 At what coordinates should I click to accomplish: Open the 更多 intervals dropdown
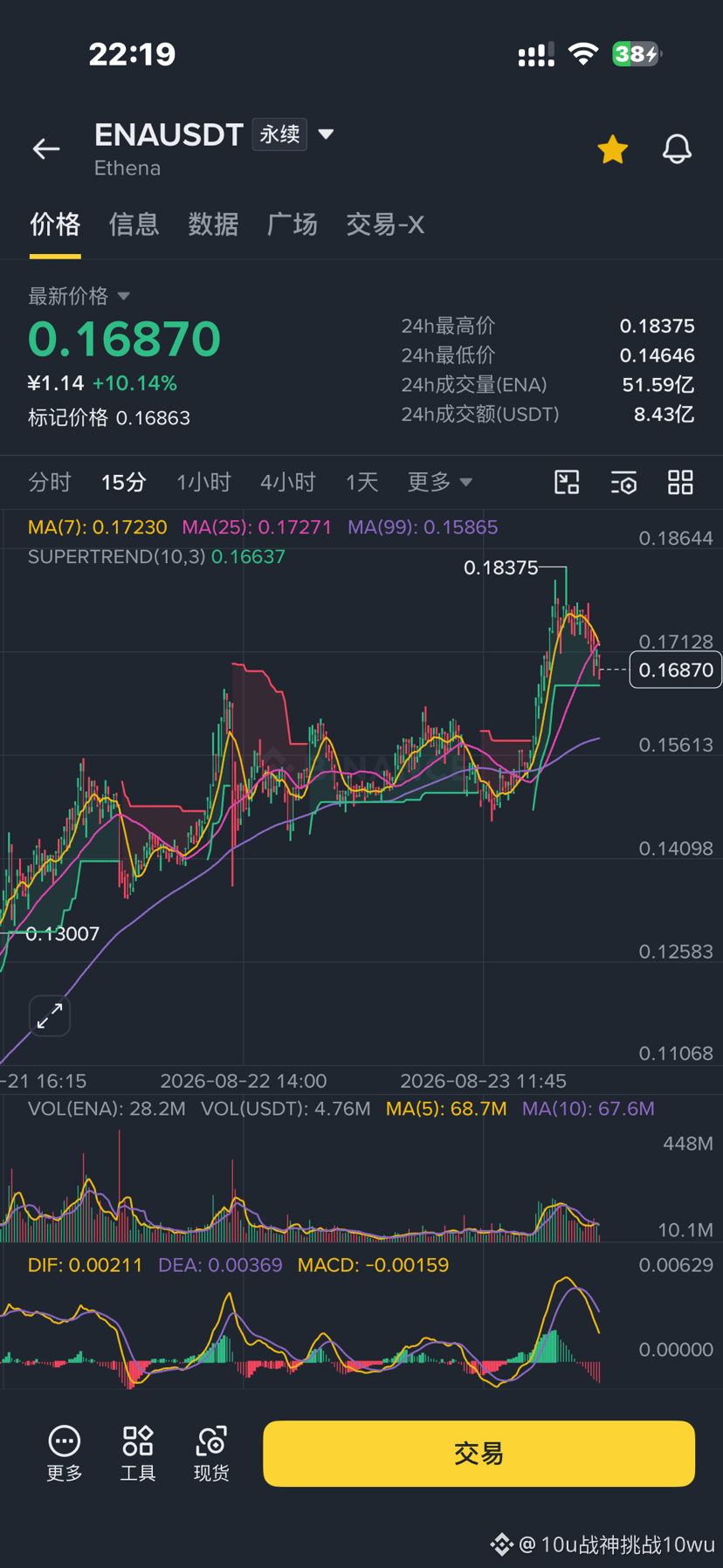439,482
